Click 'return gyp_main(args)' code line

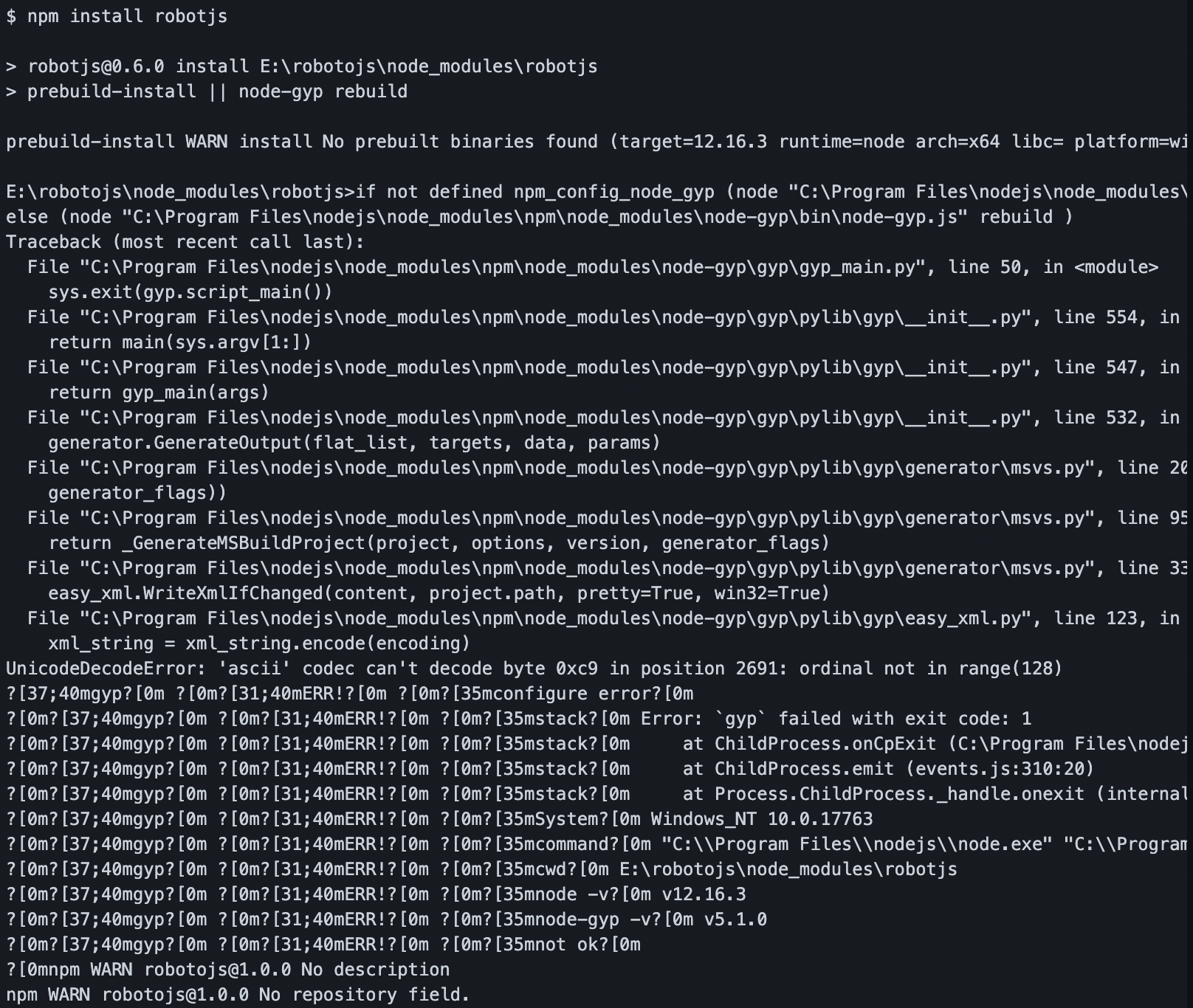[x=159, y=393]
